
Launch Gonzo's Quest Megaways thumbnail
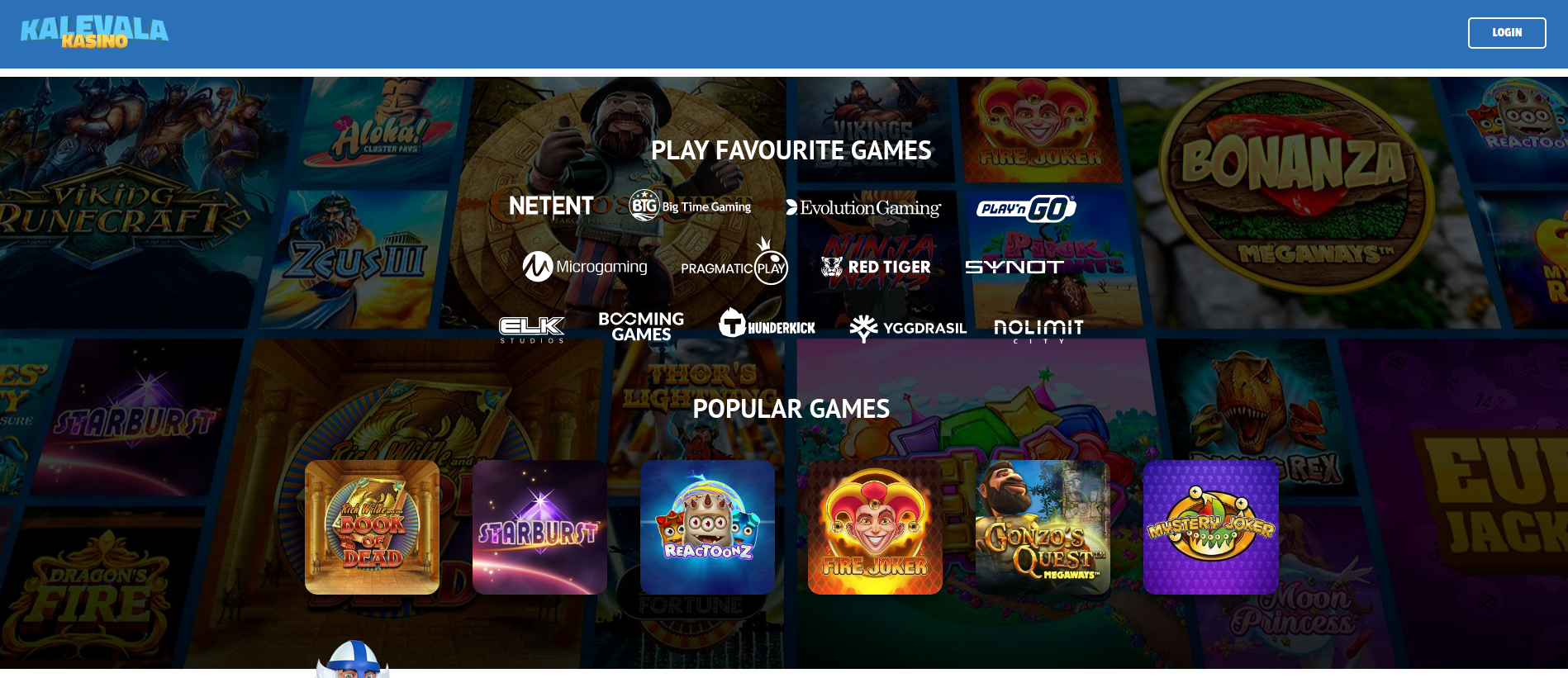1043,527
